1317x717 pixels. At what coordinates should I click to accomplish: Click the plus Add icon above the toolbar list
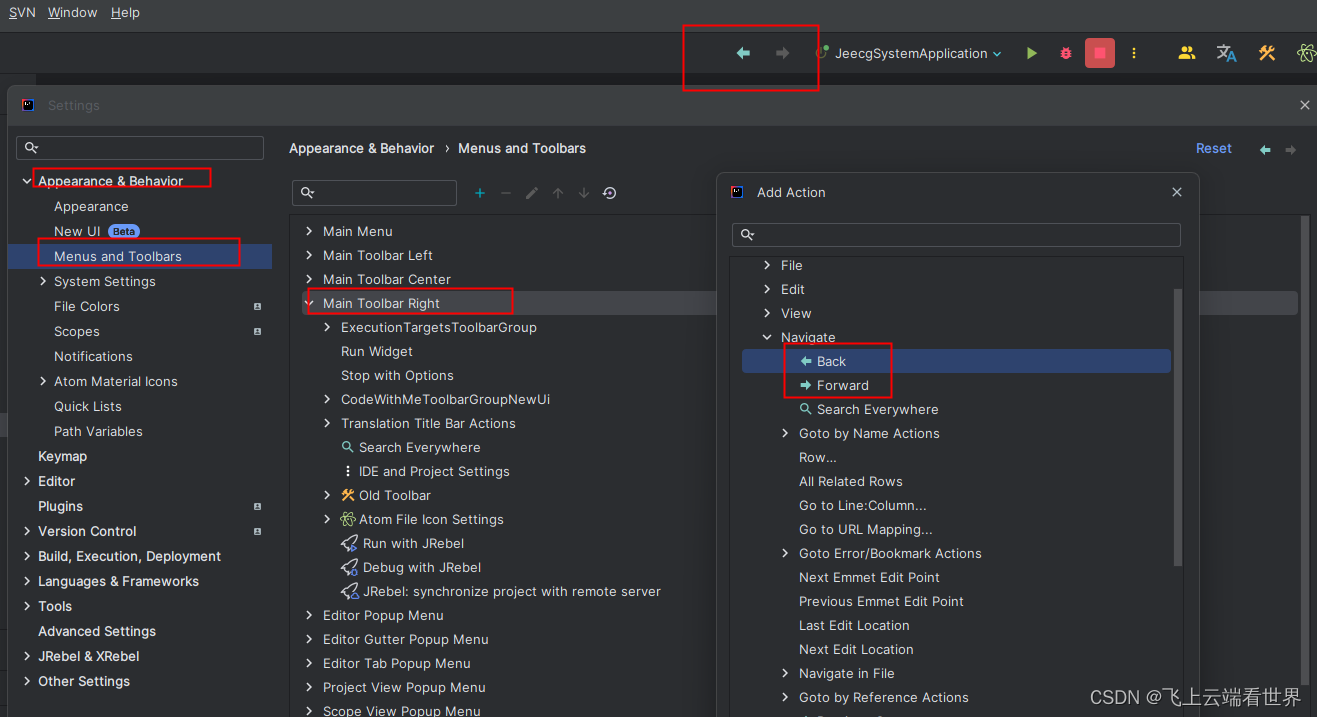click(x=480, y=193)
